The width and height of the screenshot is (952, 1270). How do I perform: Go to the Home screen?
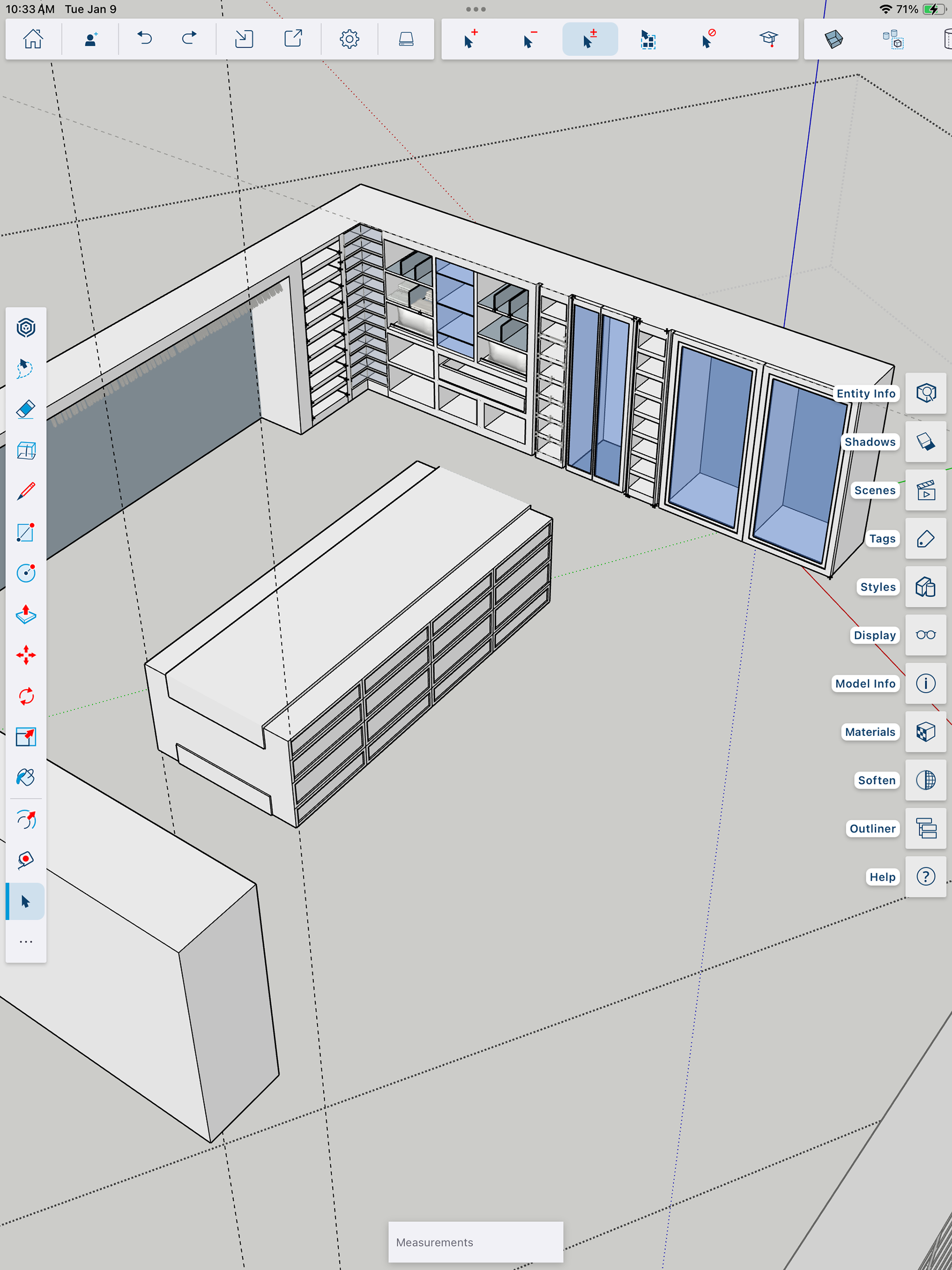33,39
